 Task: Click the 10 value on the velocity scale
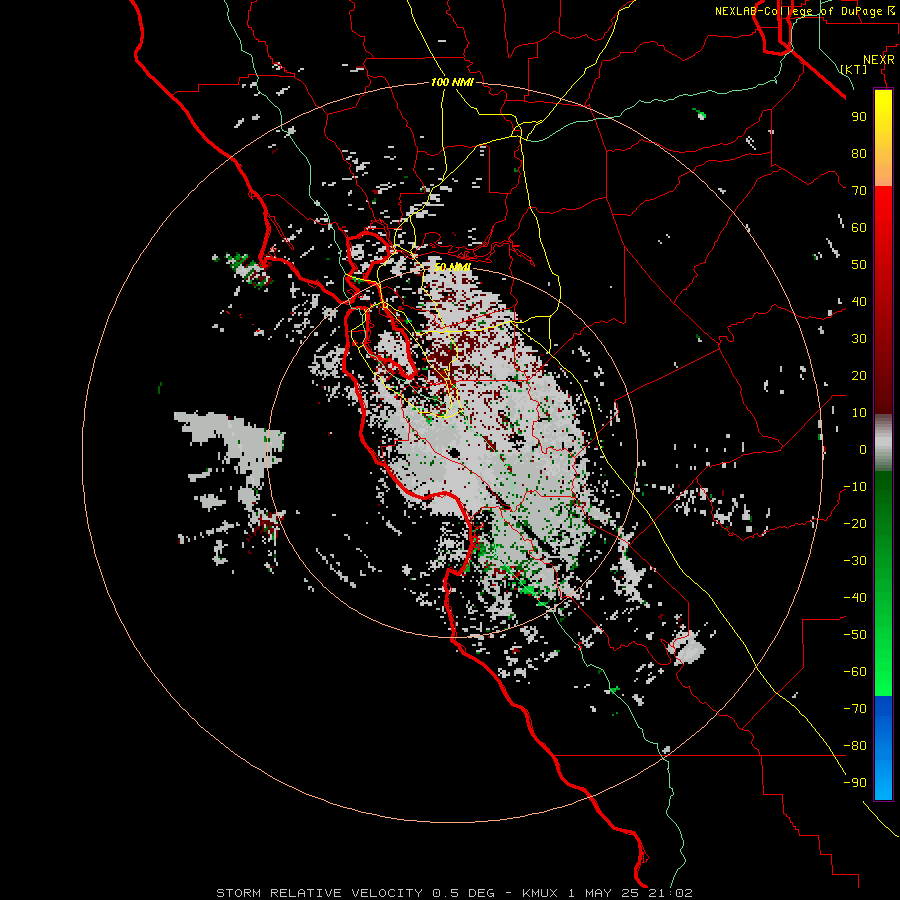click(x=859, y=413)
